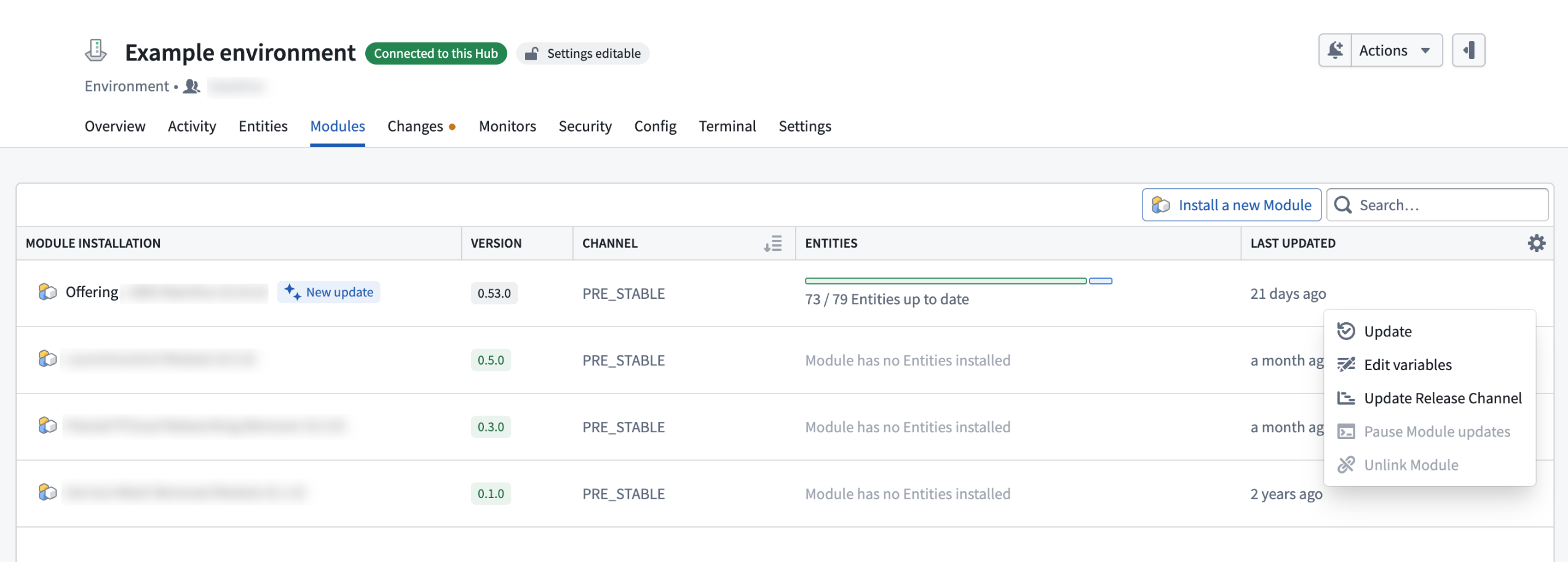Choose Edit variables in the menu
This screenshot has height=562, width=1568.
pos(1430,365)
